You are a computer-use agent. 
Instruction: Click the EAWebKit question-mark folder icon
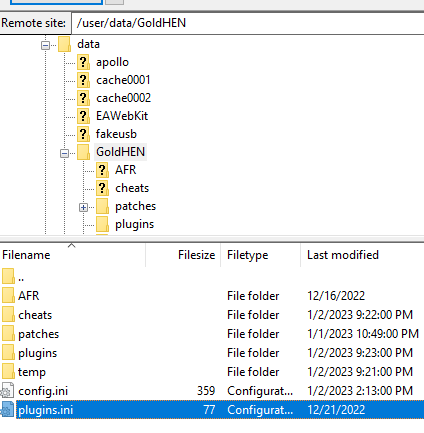pyautogui.click(x=83, y=116)
